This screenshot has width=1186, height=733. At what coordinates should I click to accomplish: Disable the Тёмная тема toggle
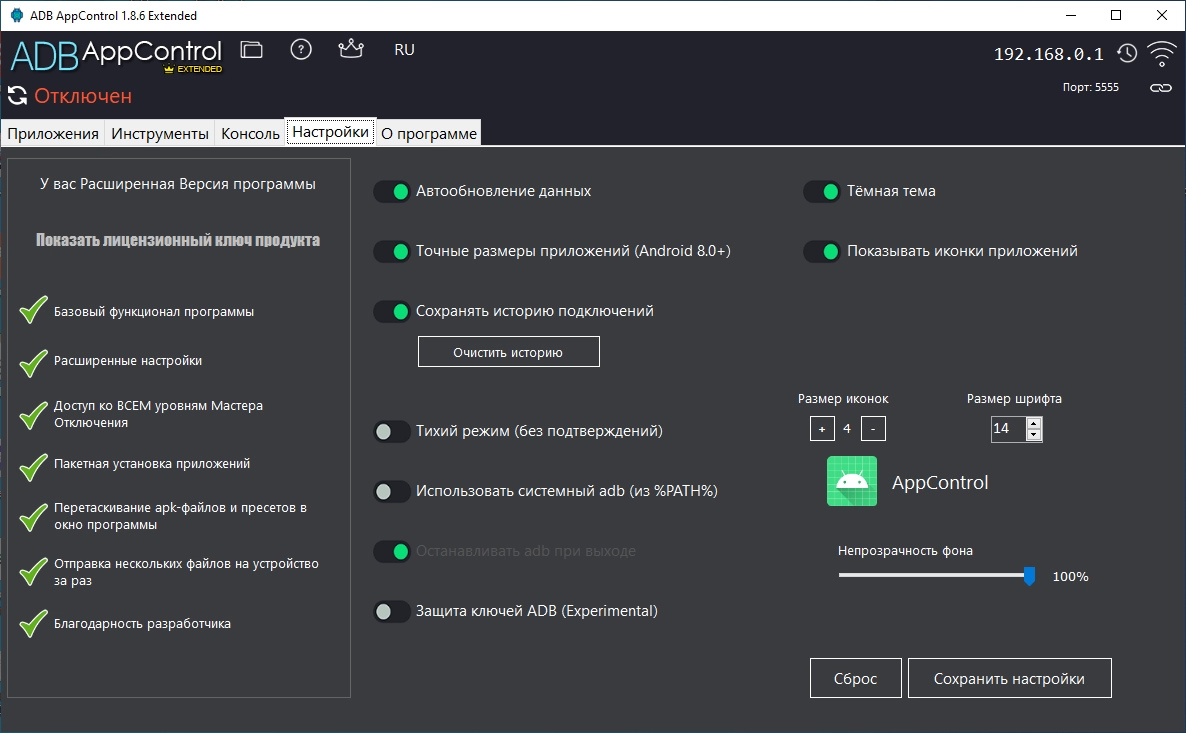point(821,191)
